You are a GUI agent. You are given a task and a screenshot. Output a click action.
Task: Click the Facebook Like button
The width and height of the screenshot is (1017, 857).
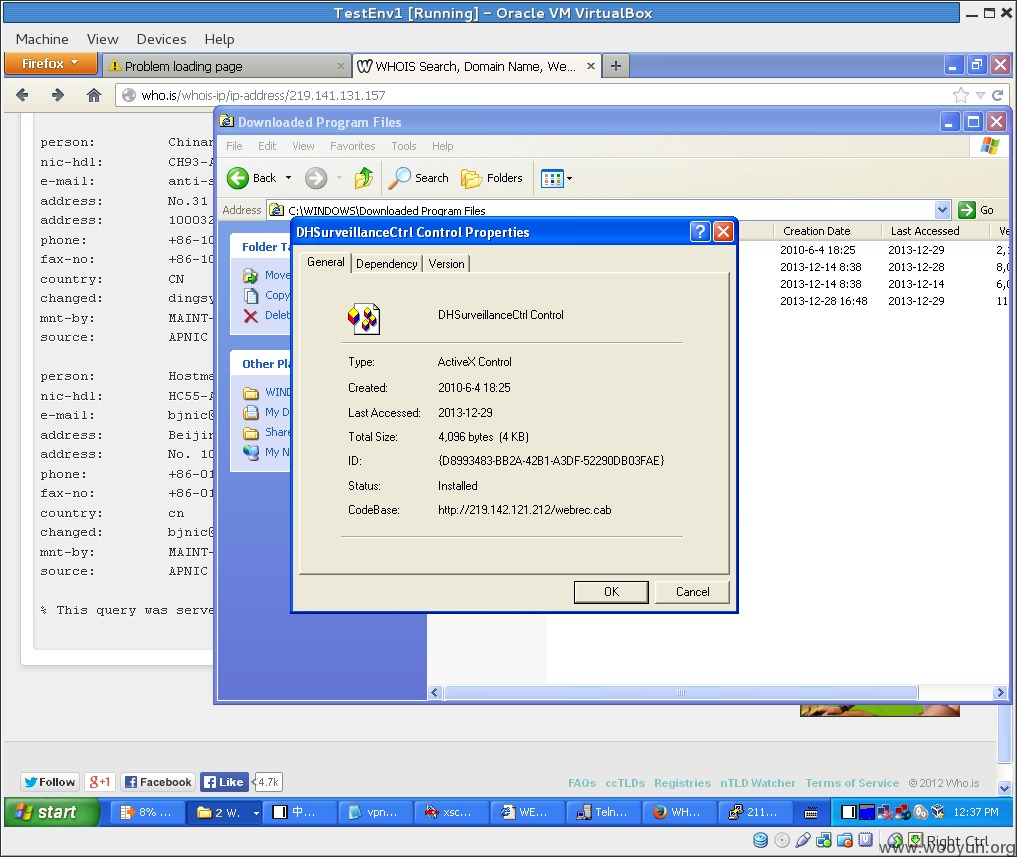point(224,782)
